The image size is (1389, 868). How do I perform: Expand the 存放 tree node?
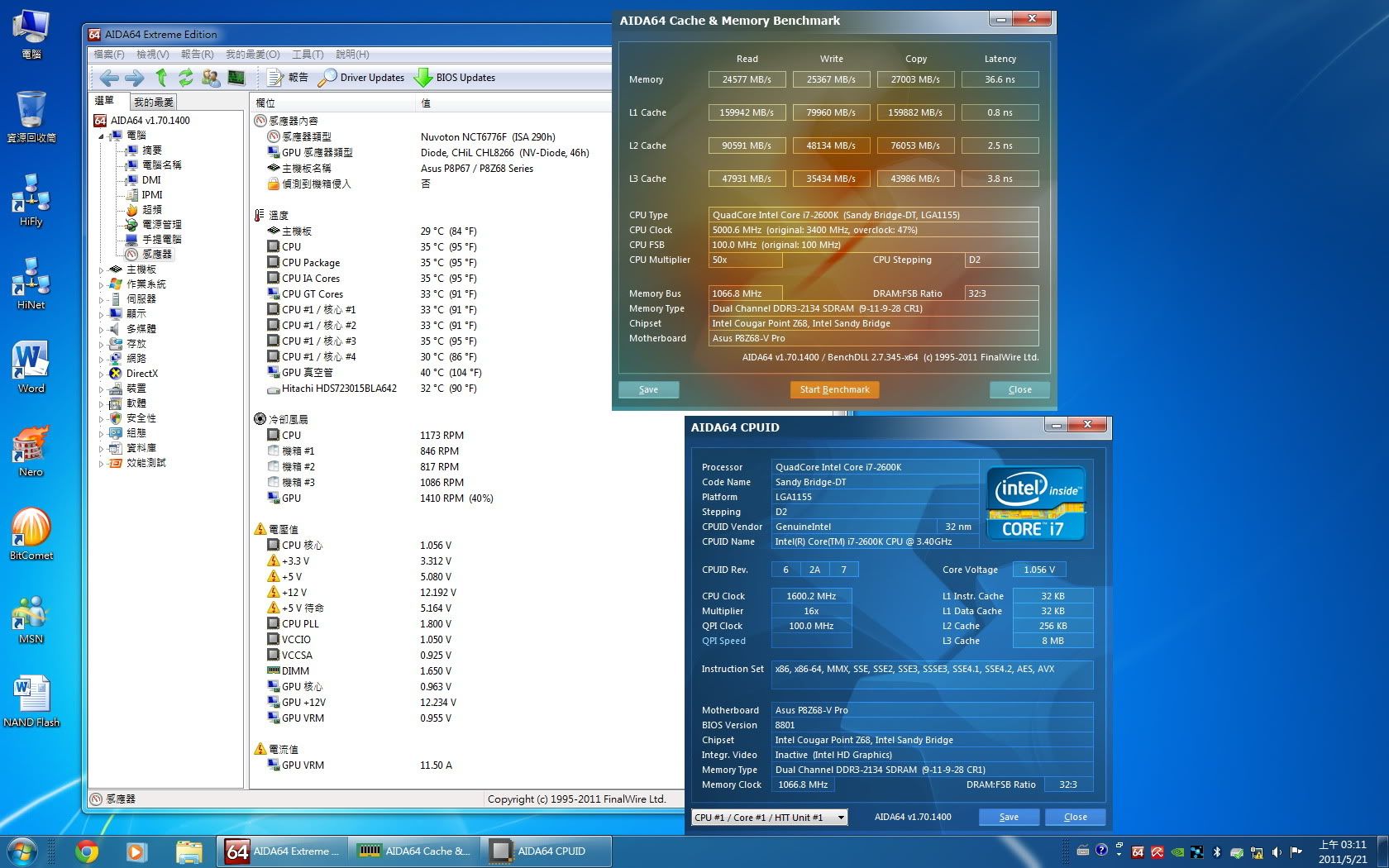pos(102,344)
